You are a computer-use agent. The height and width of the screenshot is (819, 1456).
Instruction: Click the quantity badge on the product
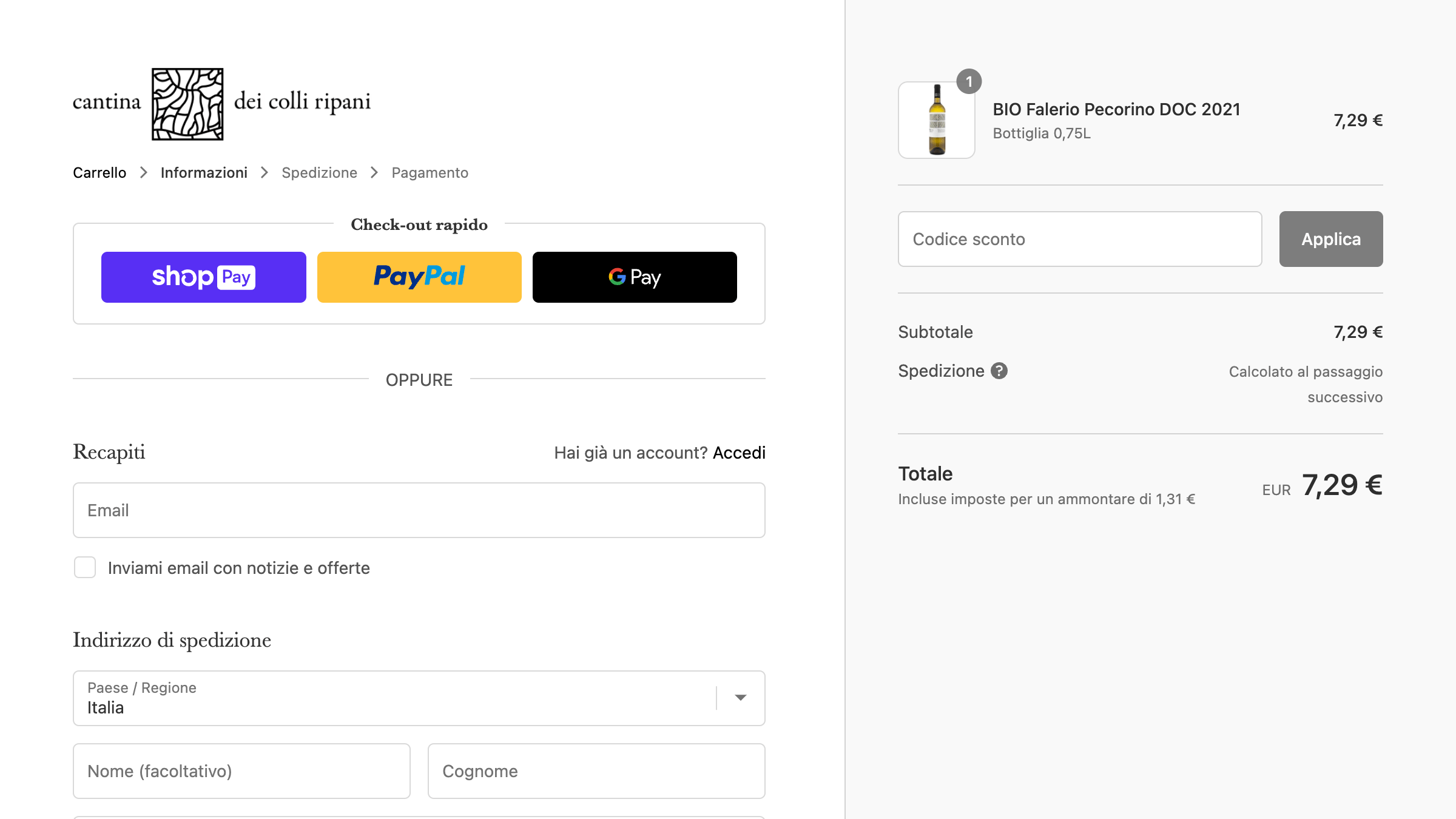click(969, 81)
